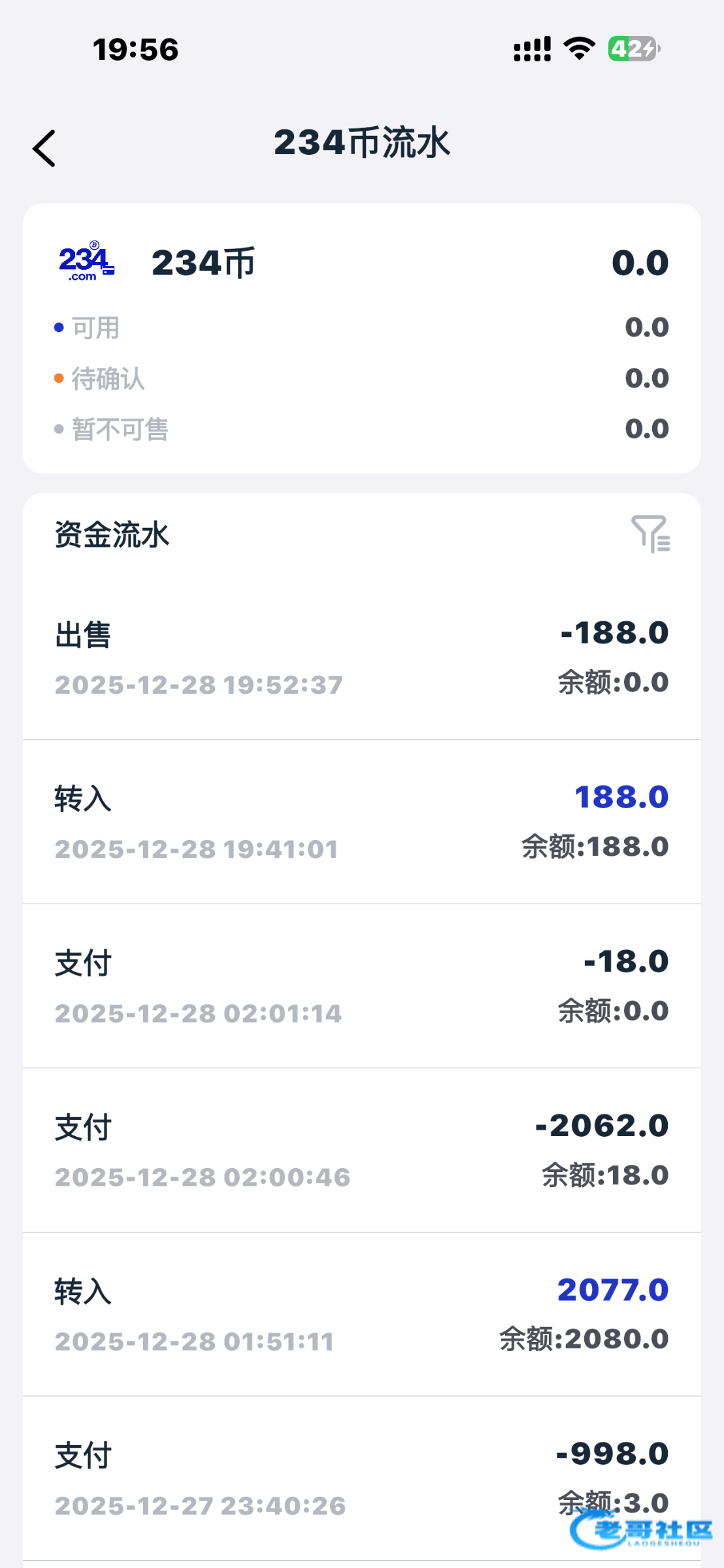Open the 支付 -2062.0 transaction record
724x1568 pixels.
tap(361, 1151)
